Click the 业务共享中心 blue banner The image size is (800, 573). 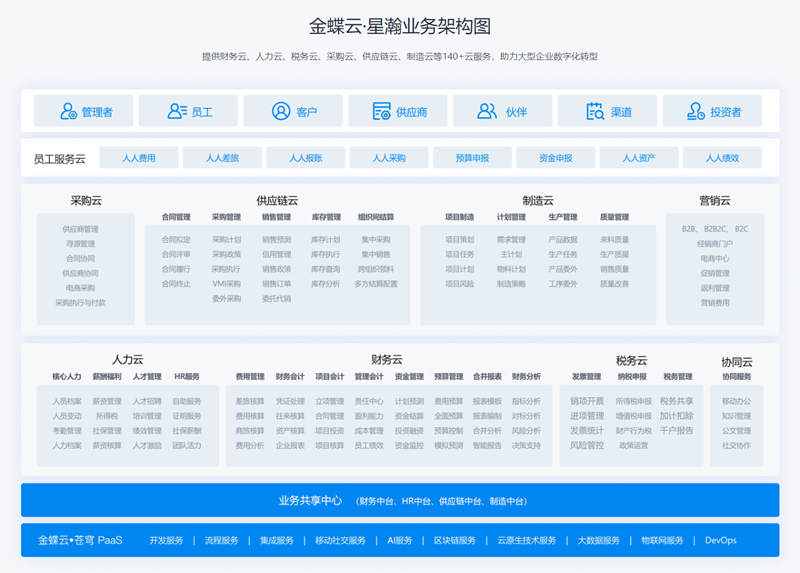pos(400,500)
